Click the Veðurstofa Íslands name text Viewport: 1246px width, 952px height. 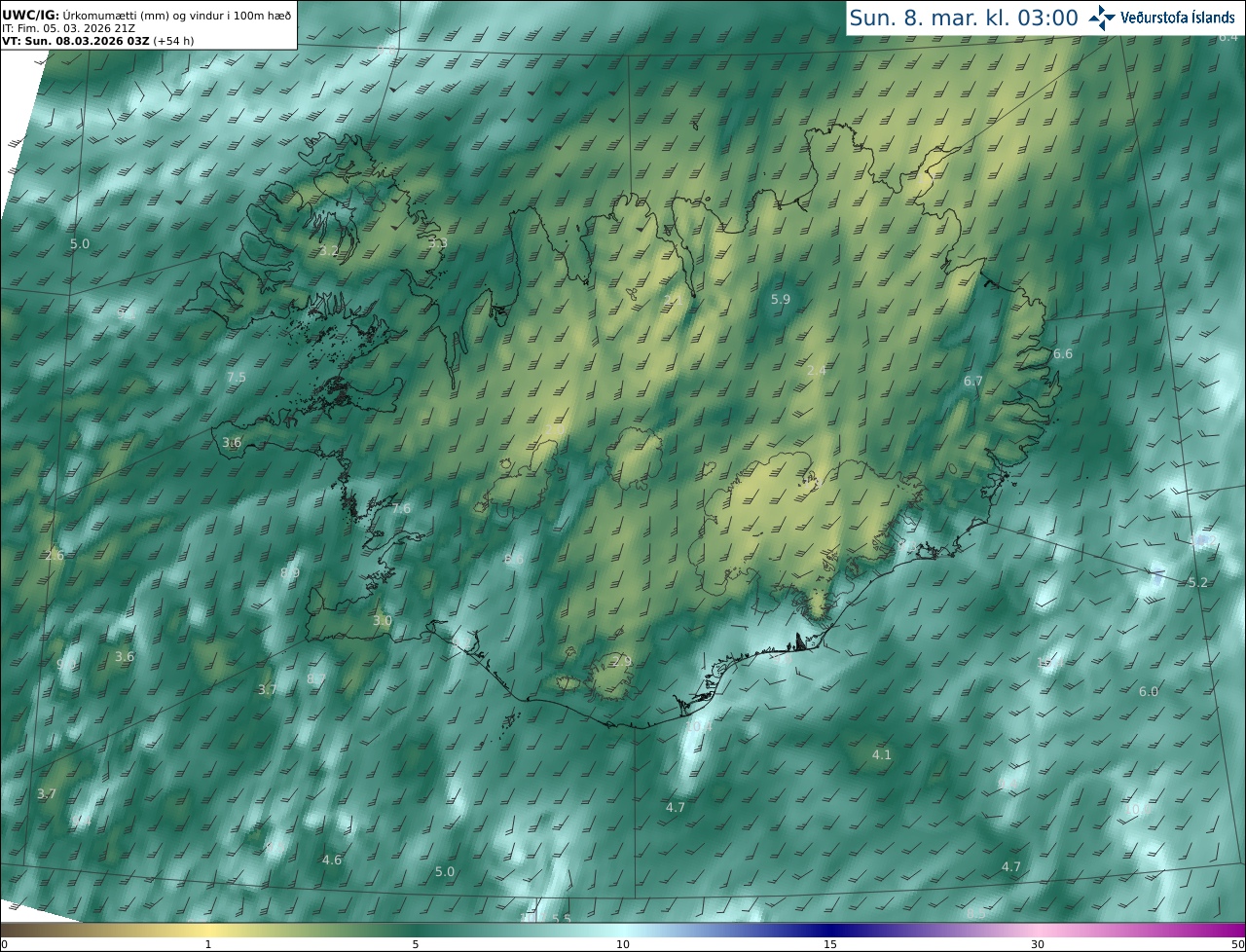(x=1178, y=18)
